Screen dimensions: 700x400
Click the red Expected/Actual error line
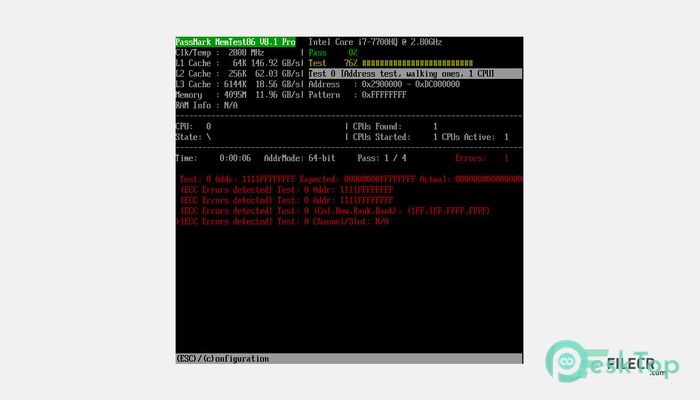351,179
